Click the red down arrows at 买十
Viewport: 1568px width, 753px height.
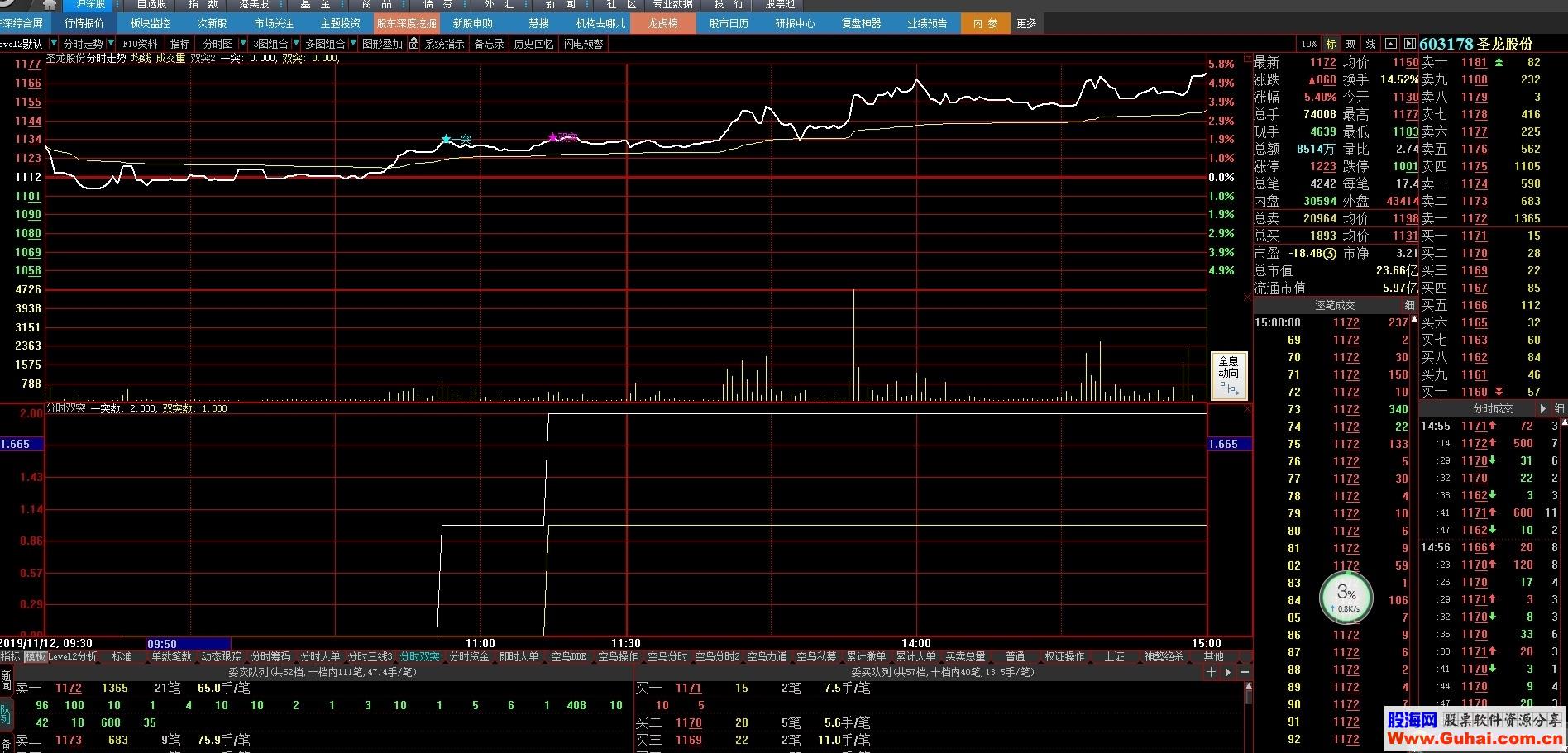(x=1499, y=392)
